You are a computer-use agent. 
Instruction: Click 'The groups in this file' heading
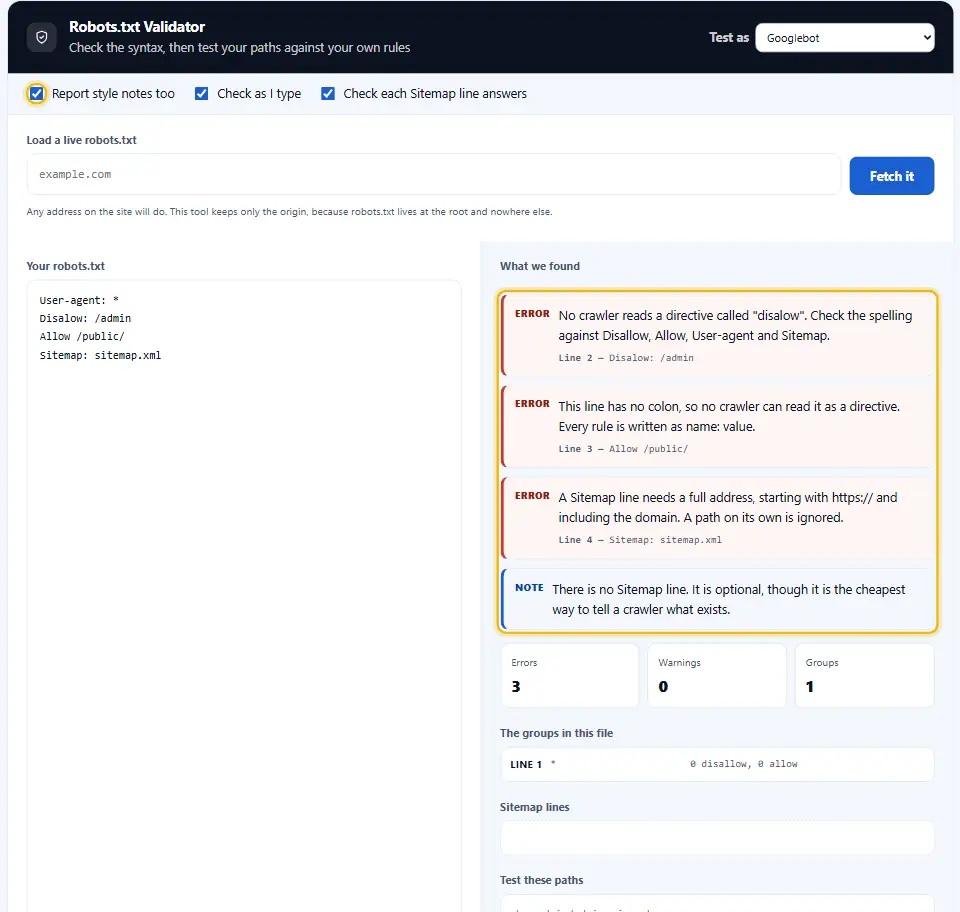[556, 733]
